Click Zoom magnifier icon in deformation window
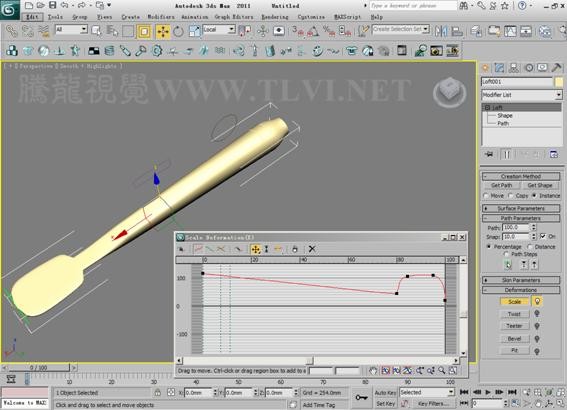The image size is (567, 410). (442, 371)
